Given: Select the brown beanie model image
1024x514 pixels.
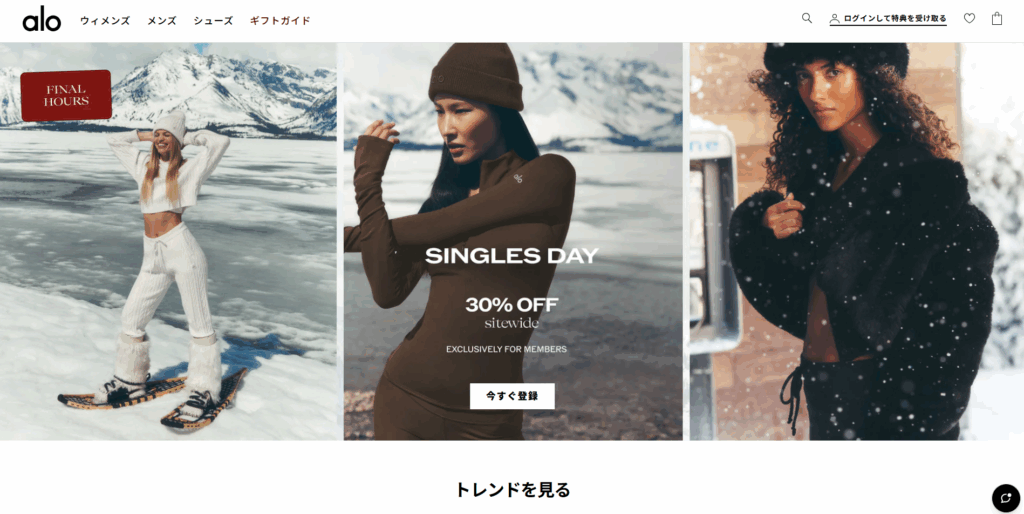Looking at the screenshot, I should 513,242.
